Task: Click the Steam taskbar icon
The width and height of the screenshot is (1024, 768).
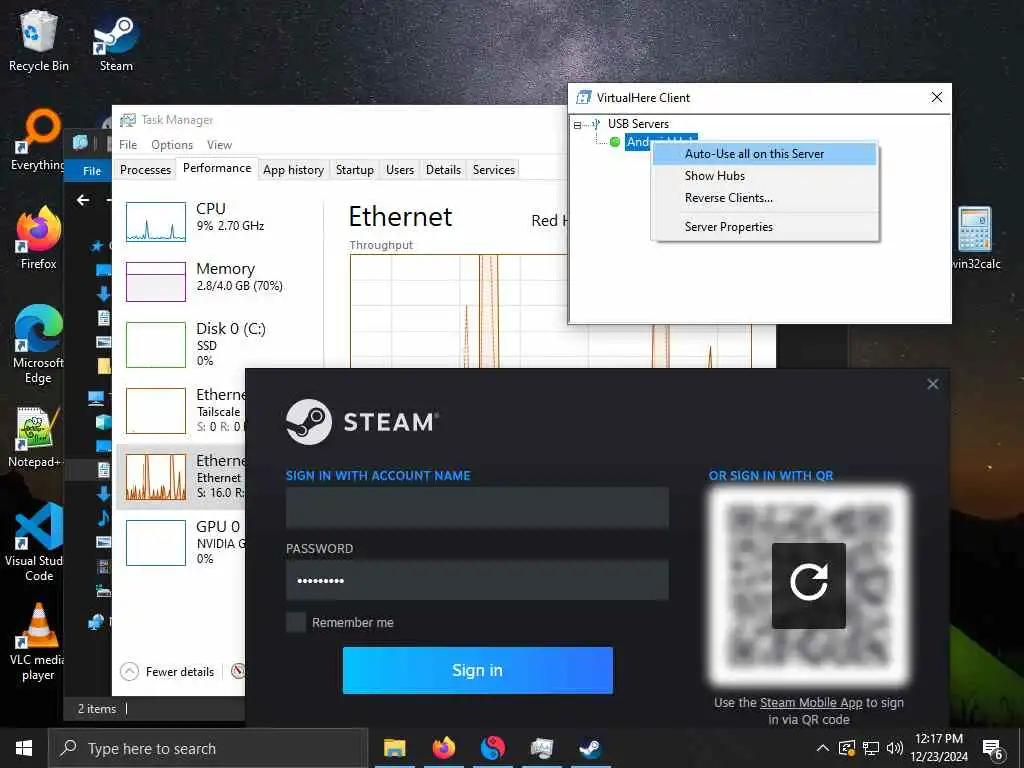Action: tap(590, 748)
